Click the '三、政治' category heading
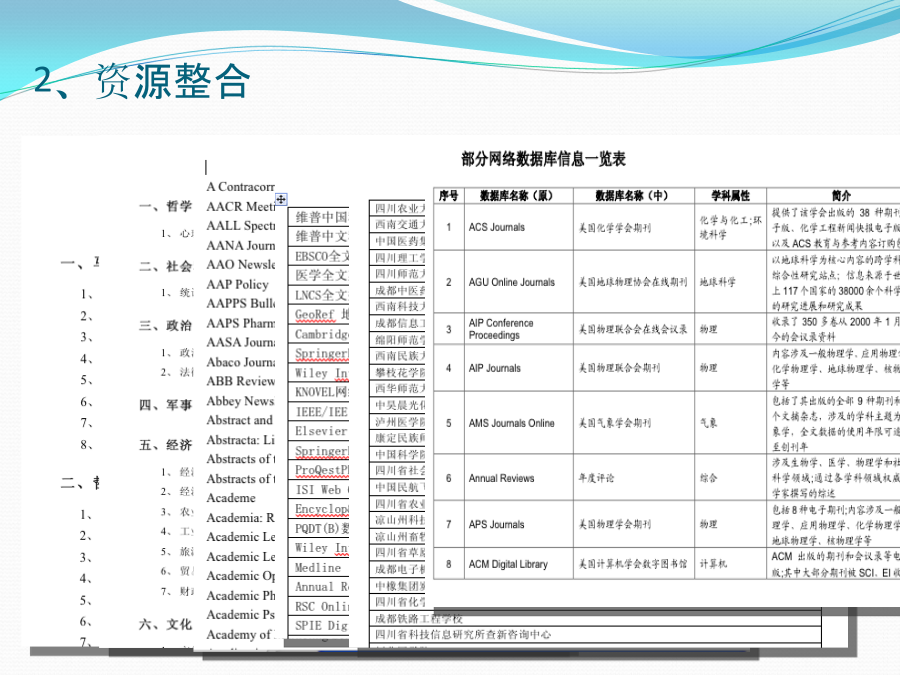This screenshot has height=675, width=900. coord(165,325)
